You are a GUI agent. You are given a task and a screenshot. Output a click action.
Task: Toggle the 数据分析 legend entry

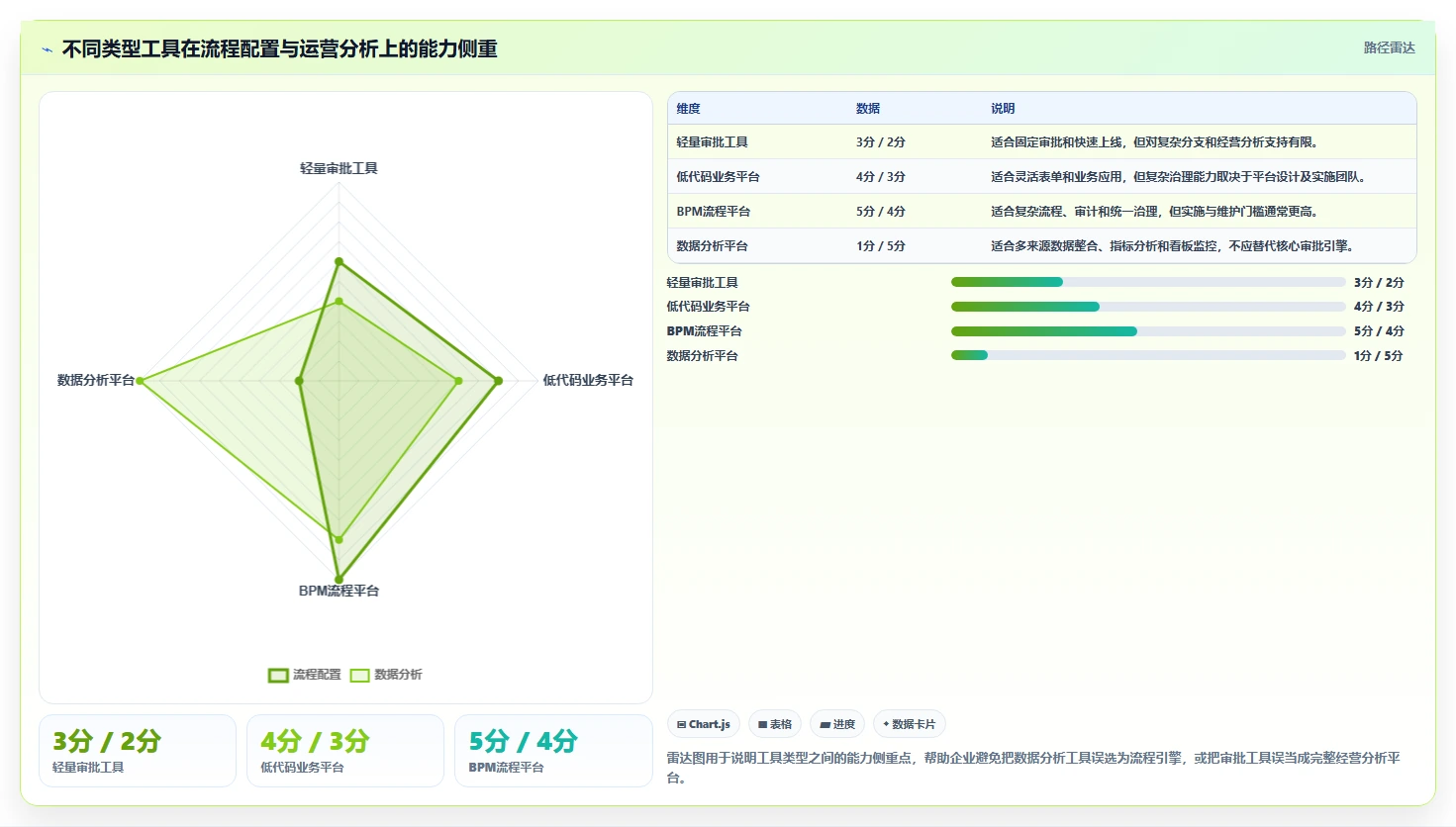[386, 675]
